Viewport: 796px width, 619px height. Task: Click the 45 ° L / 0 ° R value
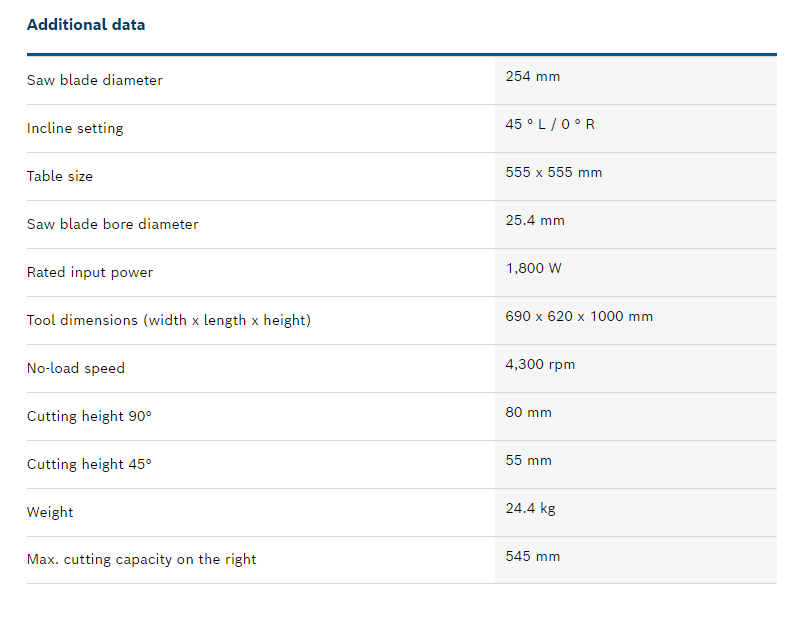click(x=550, y=124)
